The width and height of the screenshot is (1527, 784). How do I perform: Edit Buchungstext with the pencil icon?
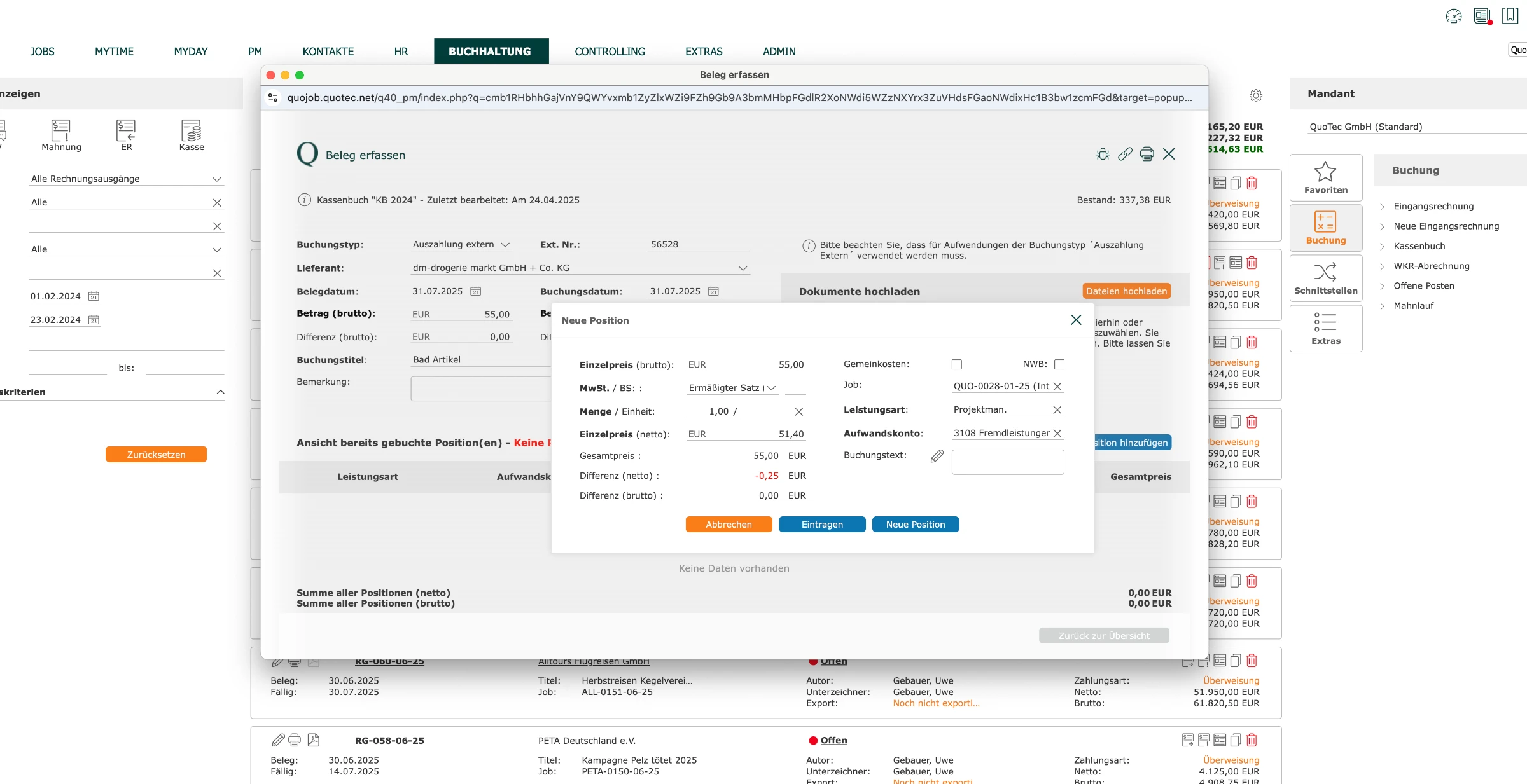[937, 456]
